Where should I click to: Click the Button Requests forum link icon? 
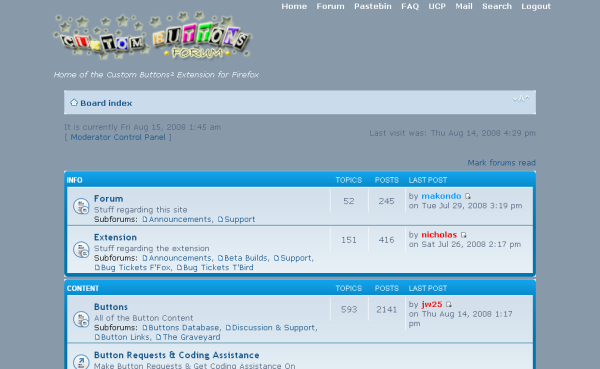[x=81, y=361]
